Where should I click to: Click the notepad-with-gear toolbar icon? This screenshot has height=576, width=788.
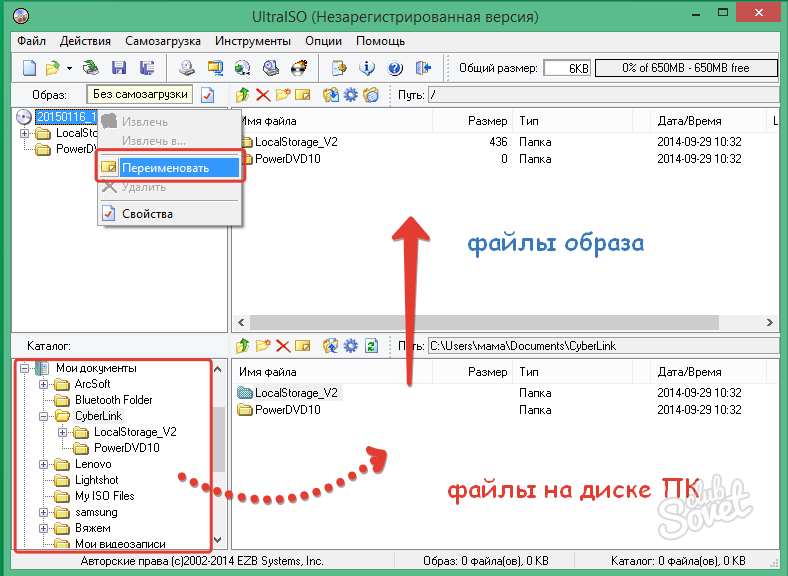click(339, 68)
